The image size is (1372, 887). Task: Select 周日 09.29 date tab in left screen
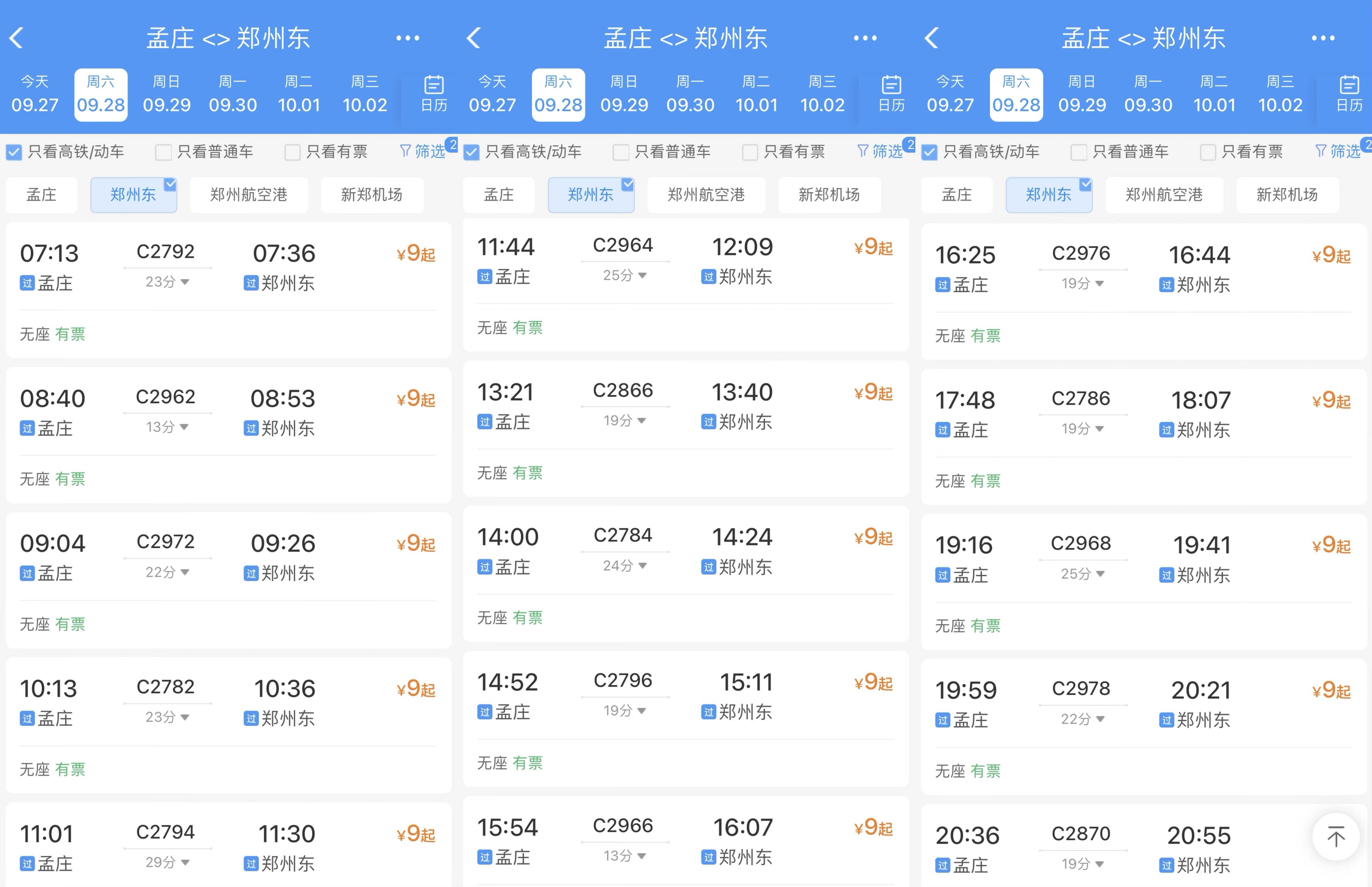pos(166,94)
